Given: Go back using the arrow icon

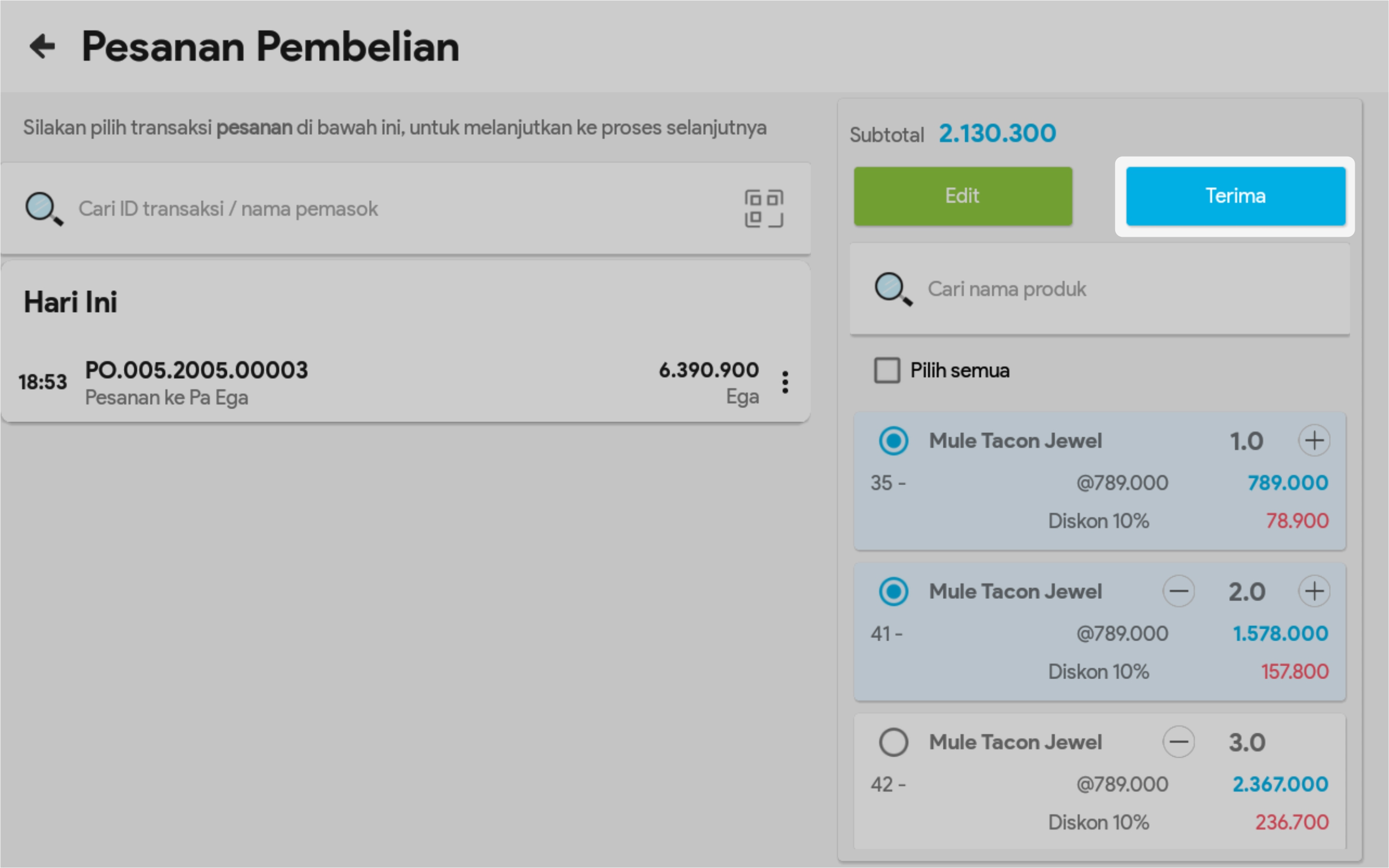Looking at the screenshot, I should [x=43, y=46].
